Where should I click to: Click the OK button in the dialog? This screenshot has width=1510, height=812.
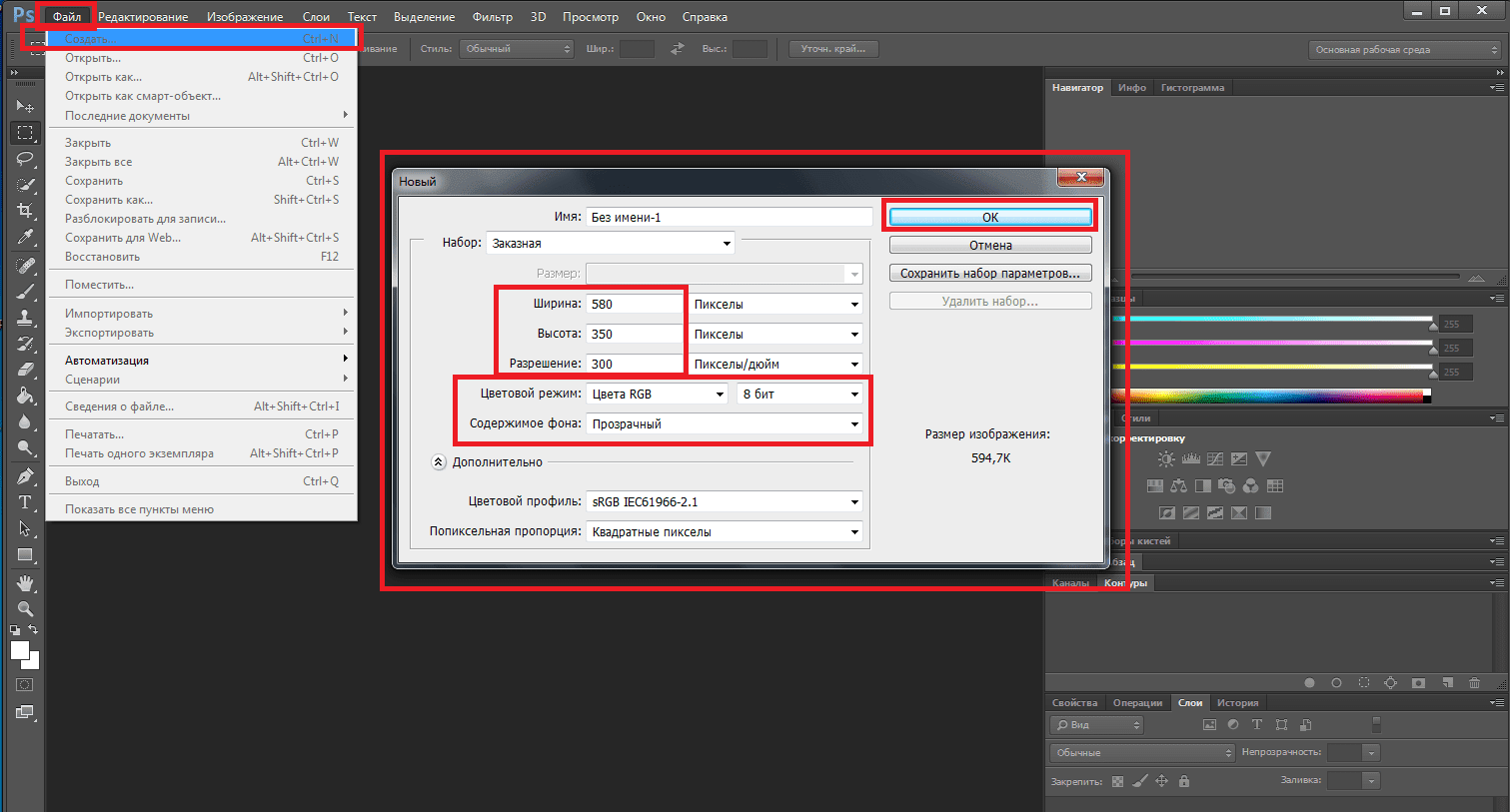pos(990,217)
